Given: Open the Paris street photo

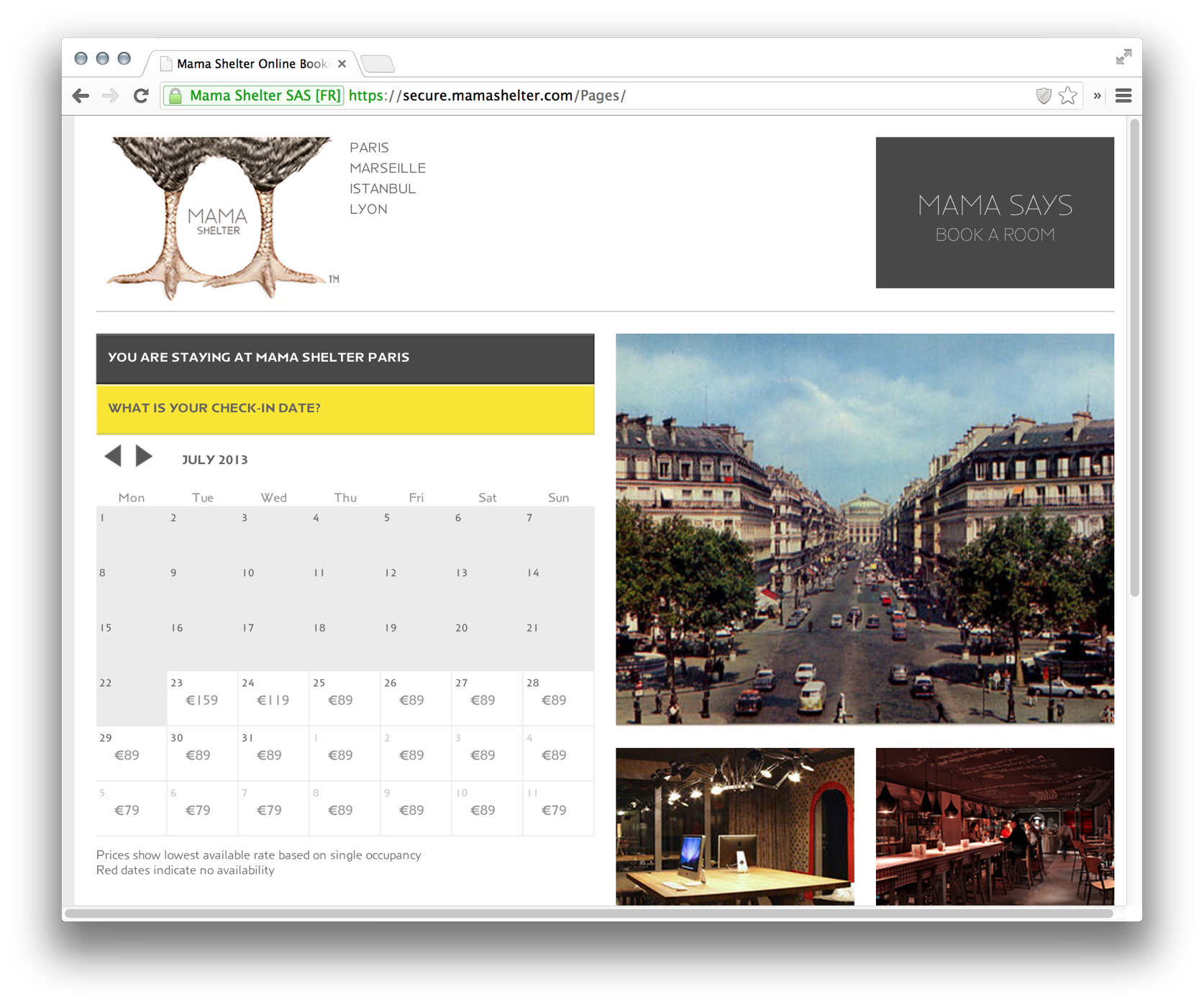Looking at the screenshot, I should [865, 529].
